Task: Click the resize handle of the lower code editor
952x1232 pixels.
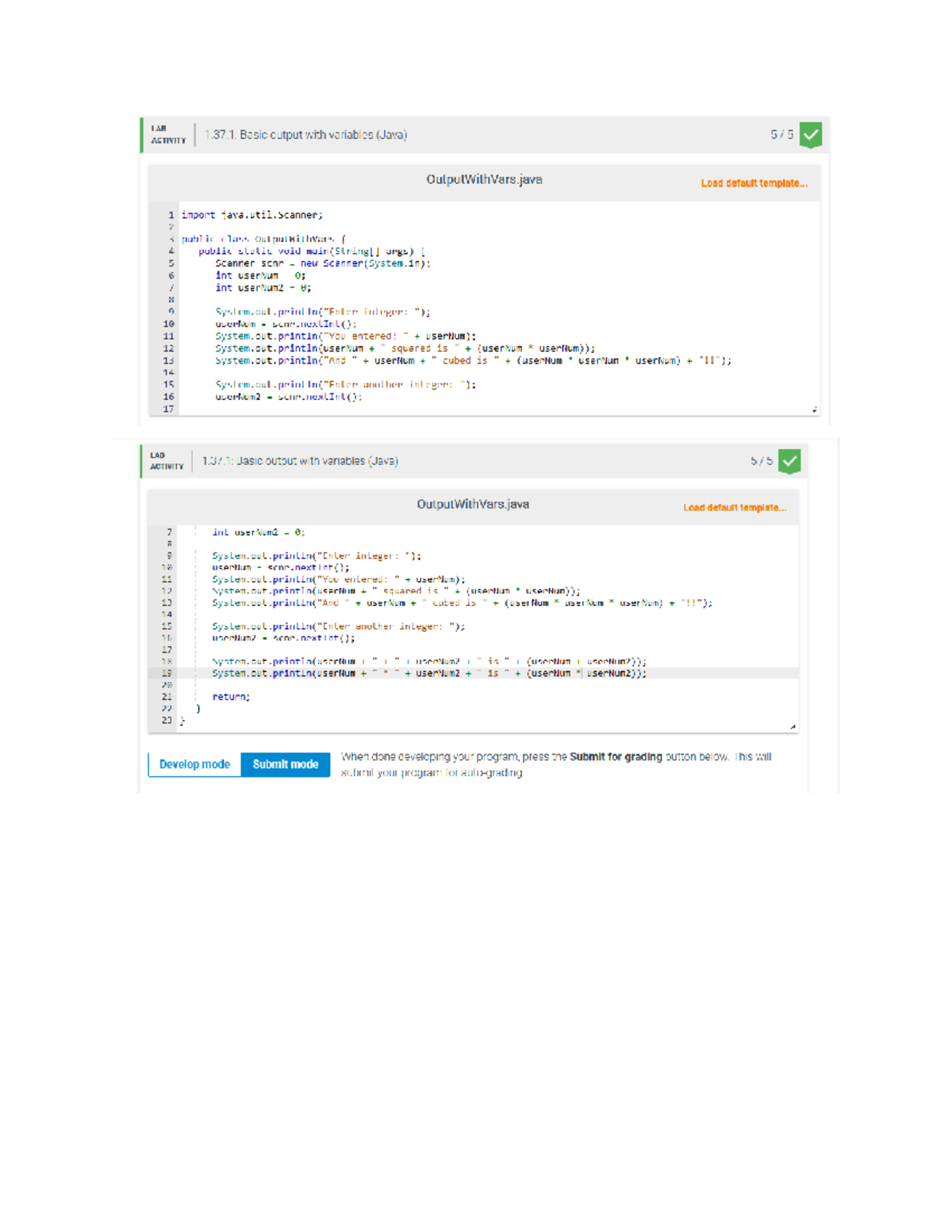Action: click(x=793, y=726)
